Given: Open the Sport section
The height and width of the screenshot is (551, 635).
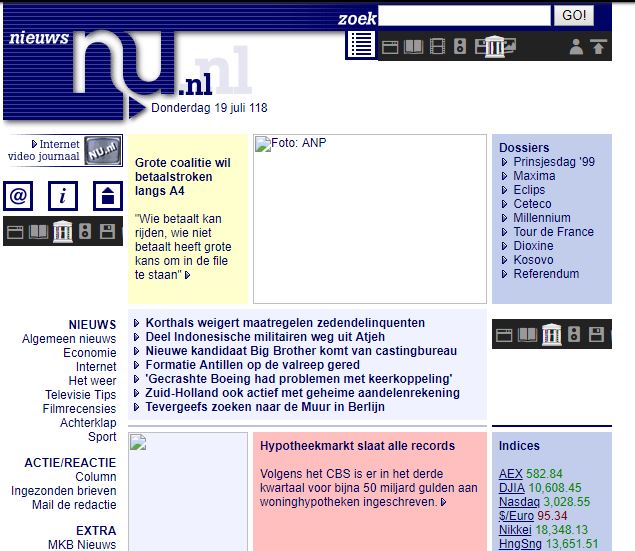Looking at the screenshot, I should point(102,437).
